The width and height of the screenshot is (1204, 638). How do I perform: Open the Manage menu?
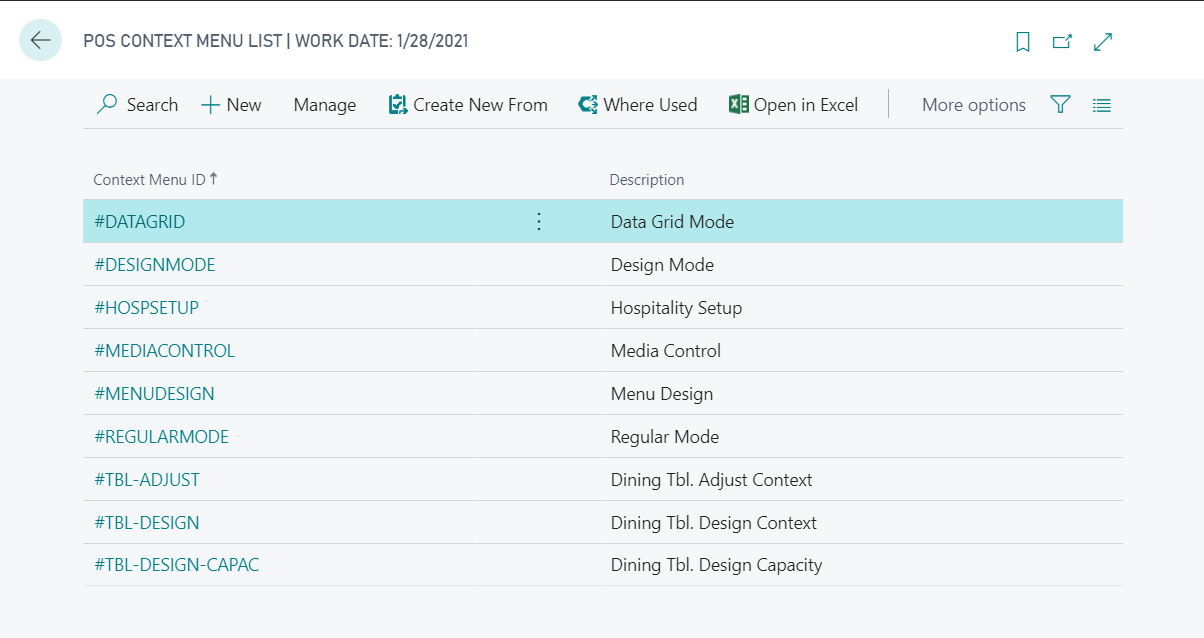[324, 105]
